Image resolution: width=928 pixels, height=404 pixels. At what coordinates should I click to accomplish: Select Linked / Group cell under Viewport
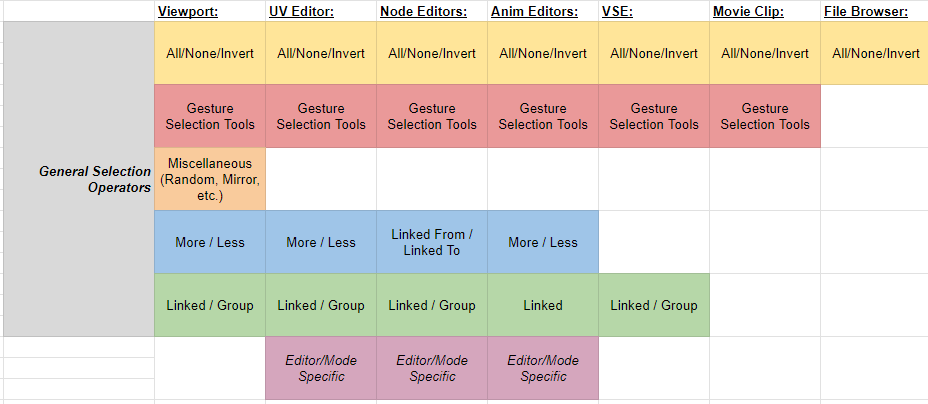click(210, 305)
